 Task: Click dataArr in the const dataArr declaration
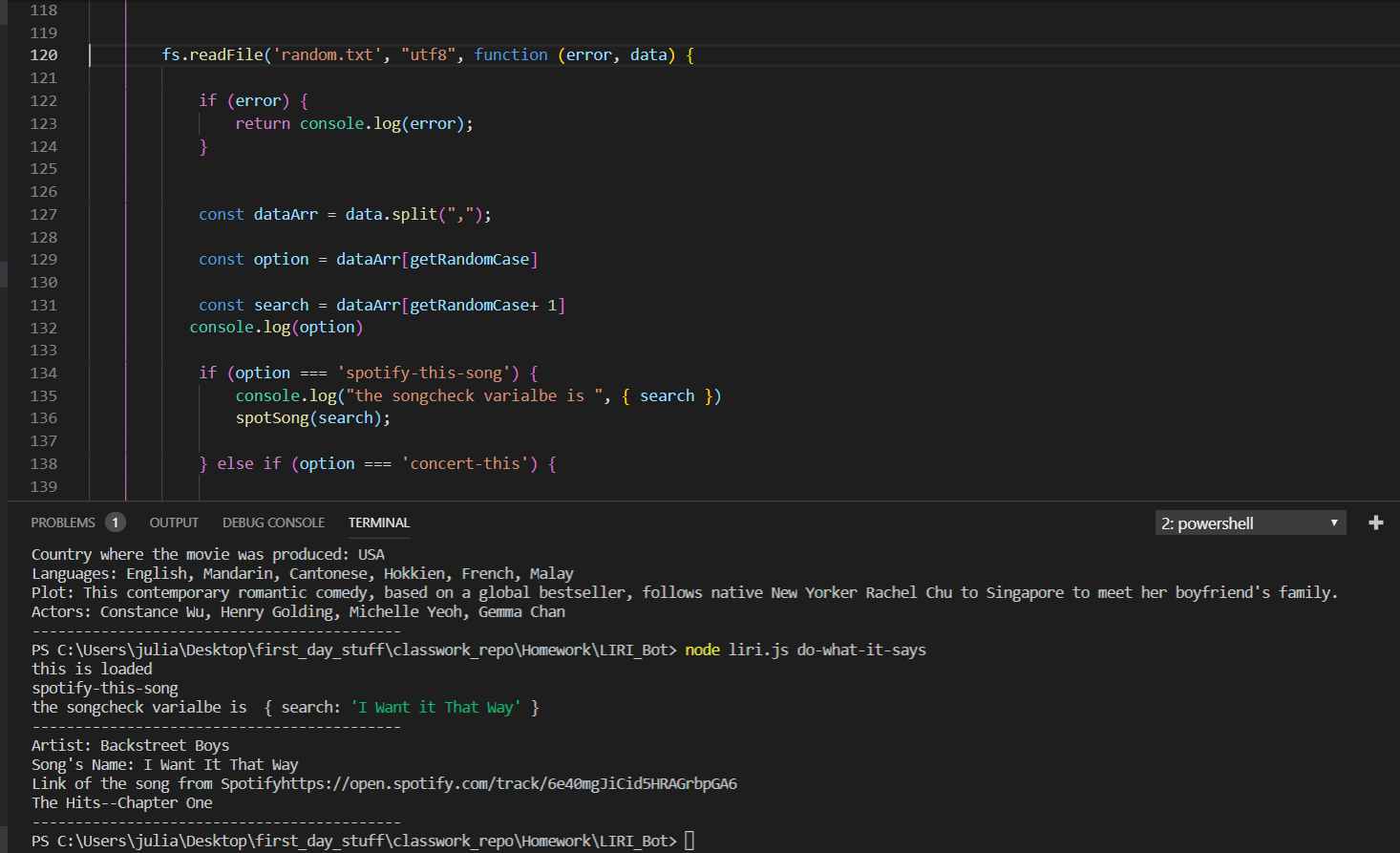click(x=286, y=215)
